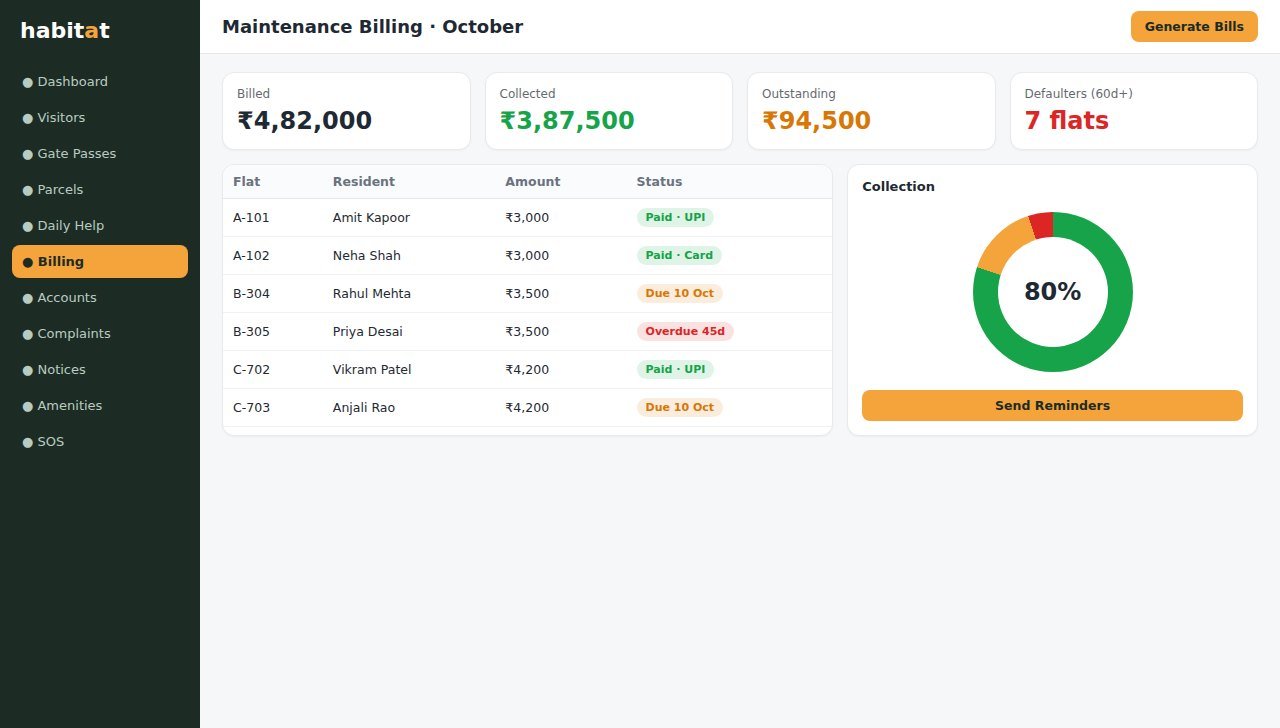
Task: Select Parcels in the sidebar
Action: (x=100, y=190)
